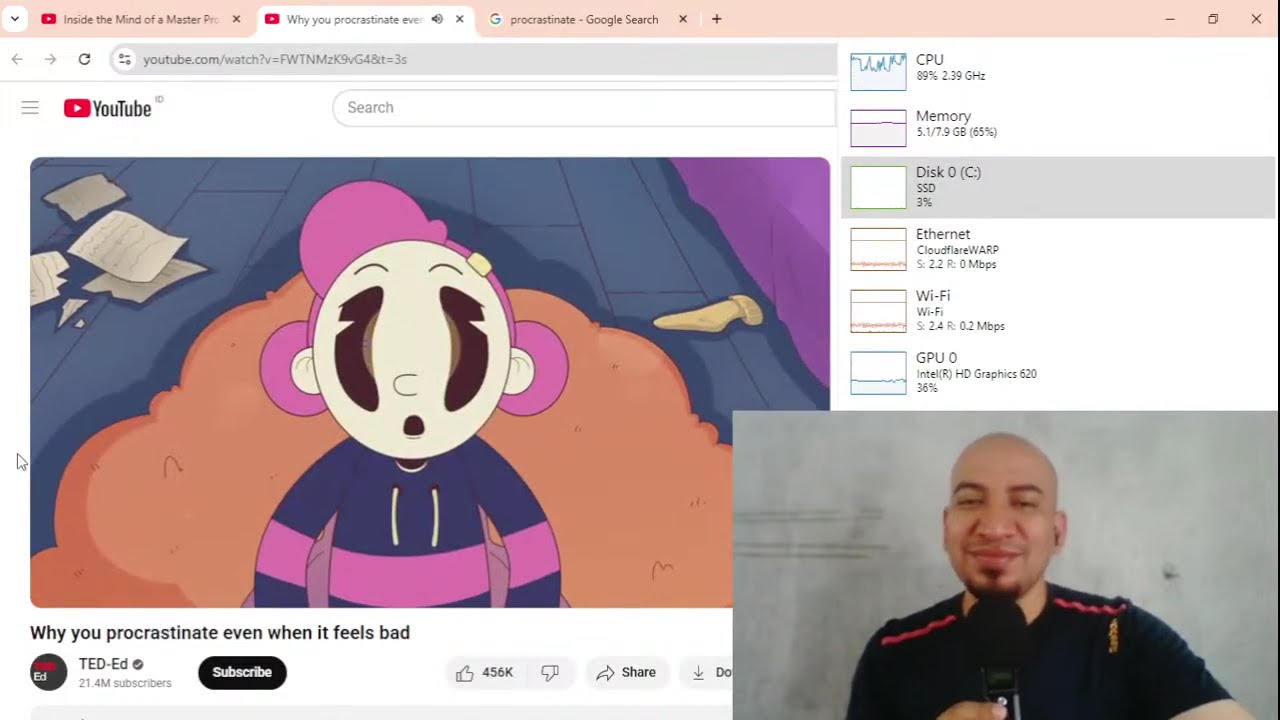Open the "procrastinate - Google Search" tab
Image resolution: width=1280 pixels, height=720 pixels.
583,19
